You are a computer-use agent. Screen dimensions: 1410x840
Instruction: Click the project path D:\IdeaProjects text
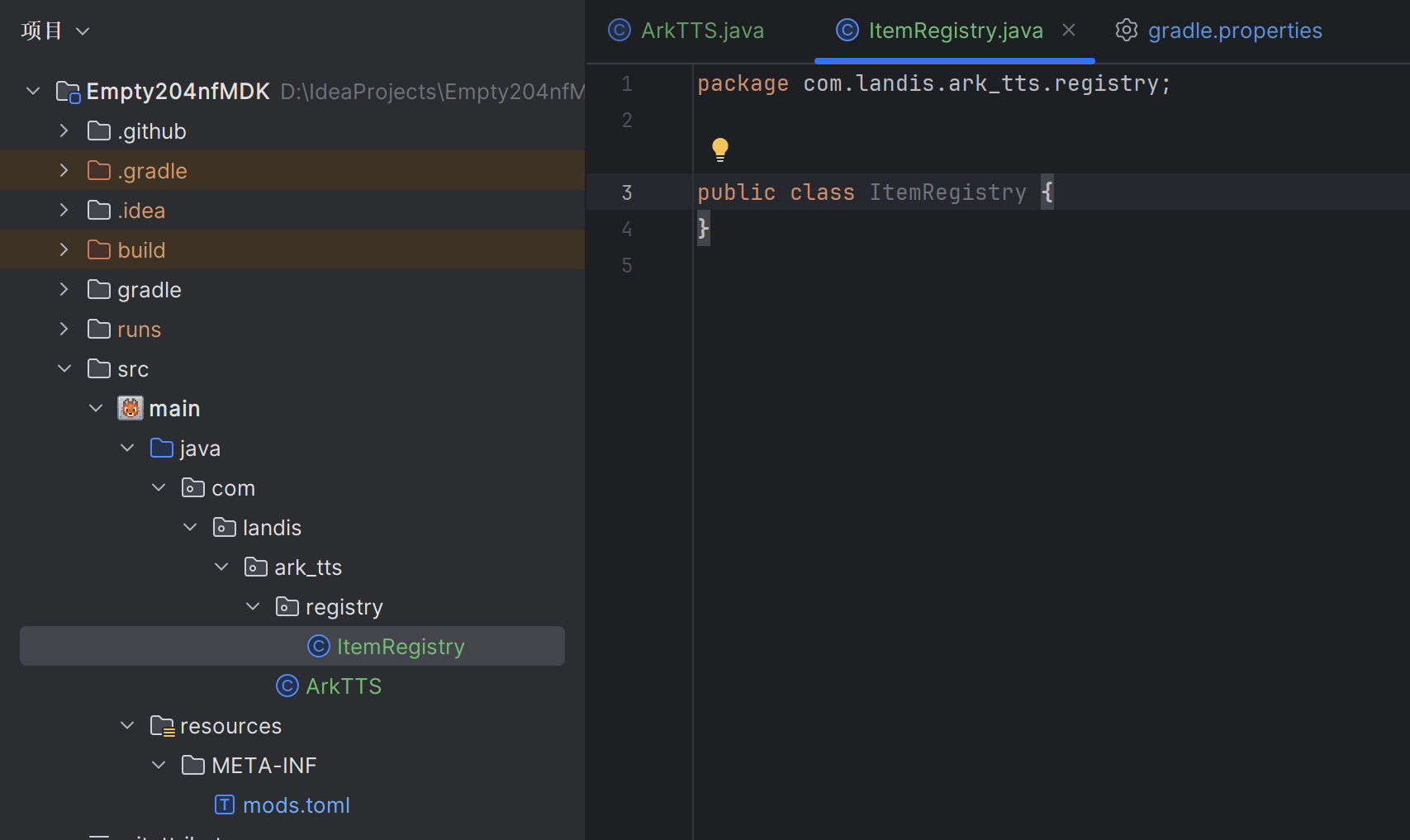[431, 91]
